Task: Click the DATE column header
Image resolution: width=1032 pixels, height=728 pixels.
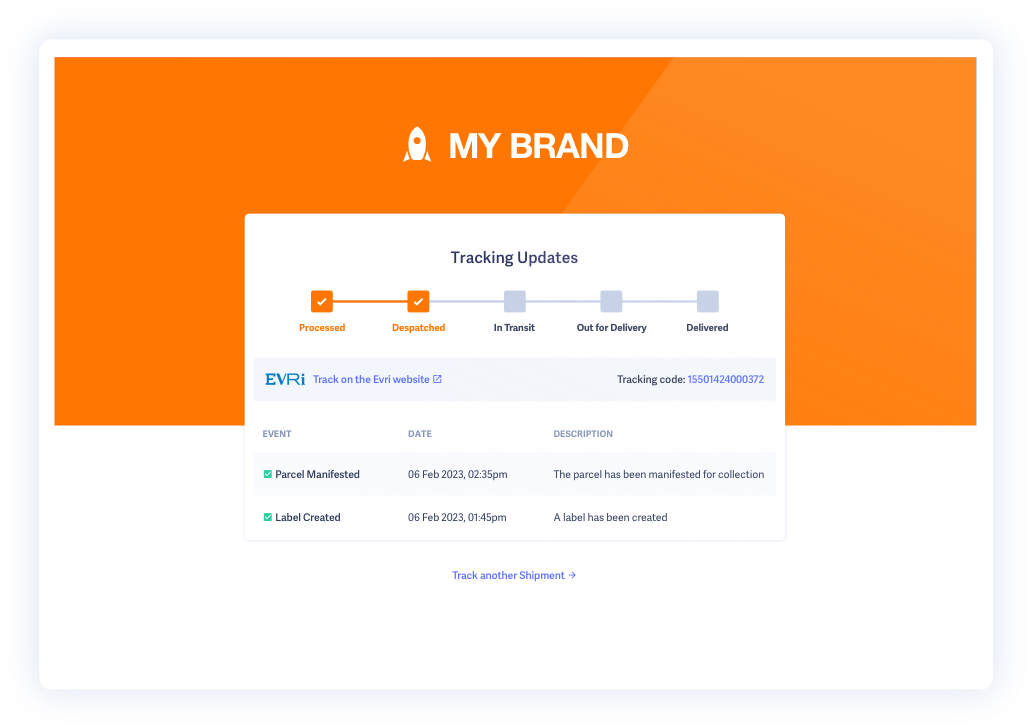Action: [420, 434]
